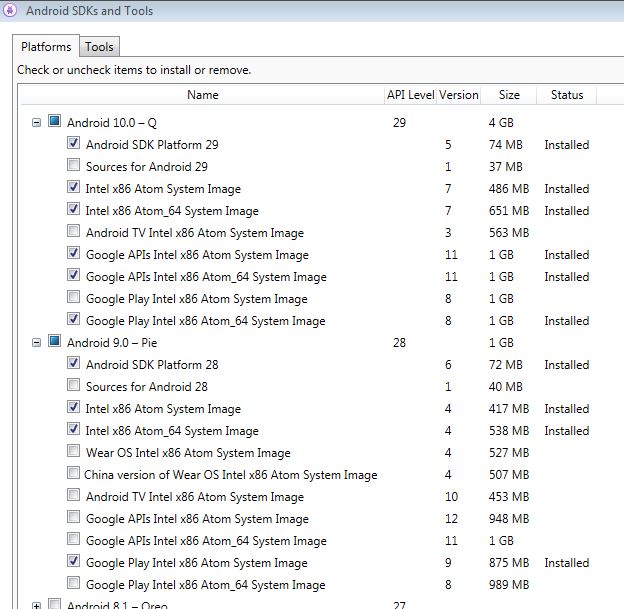
Task: Select the Android 9.0 – Pie row label
Action: point(112,343)
